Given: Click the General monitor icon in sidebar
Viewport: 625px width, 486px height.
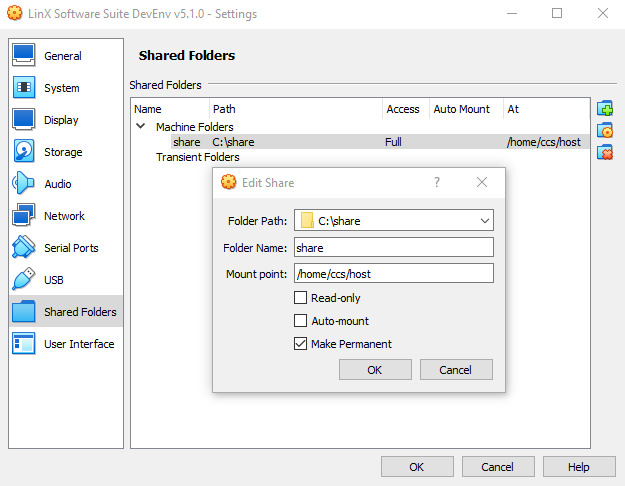Looking at the screenshot, I should pos(24,55).
